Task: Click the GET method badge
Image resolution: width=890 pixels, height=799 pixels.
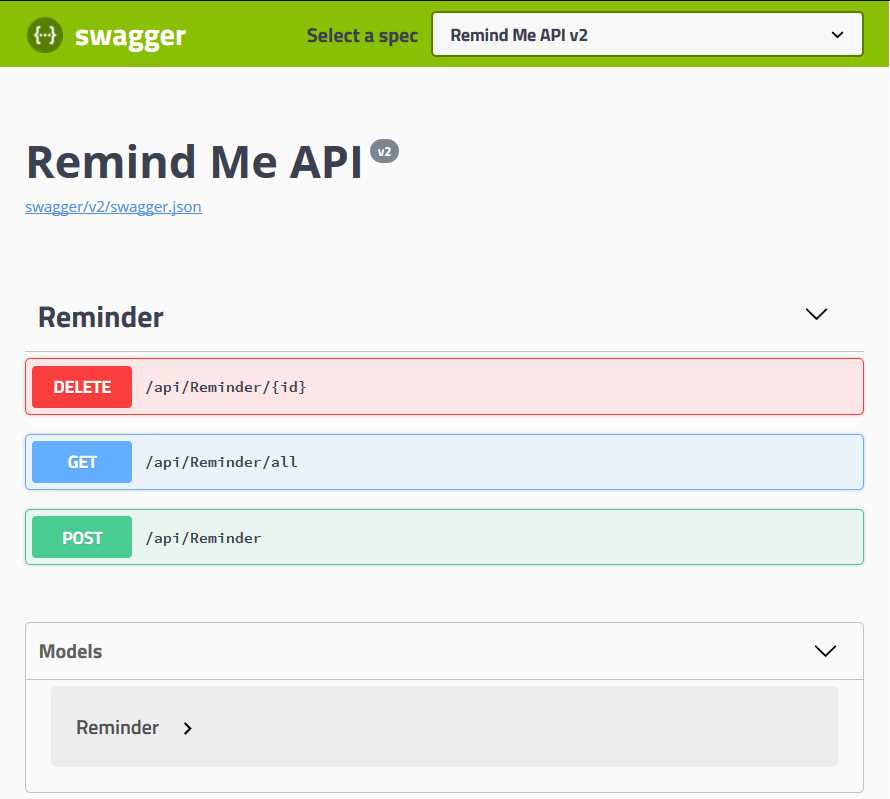Action: tap(81, 461)
